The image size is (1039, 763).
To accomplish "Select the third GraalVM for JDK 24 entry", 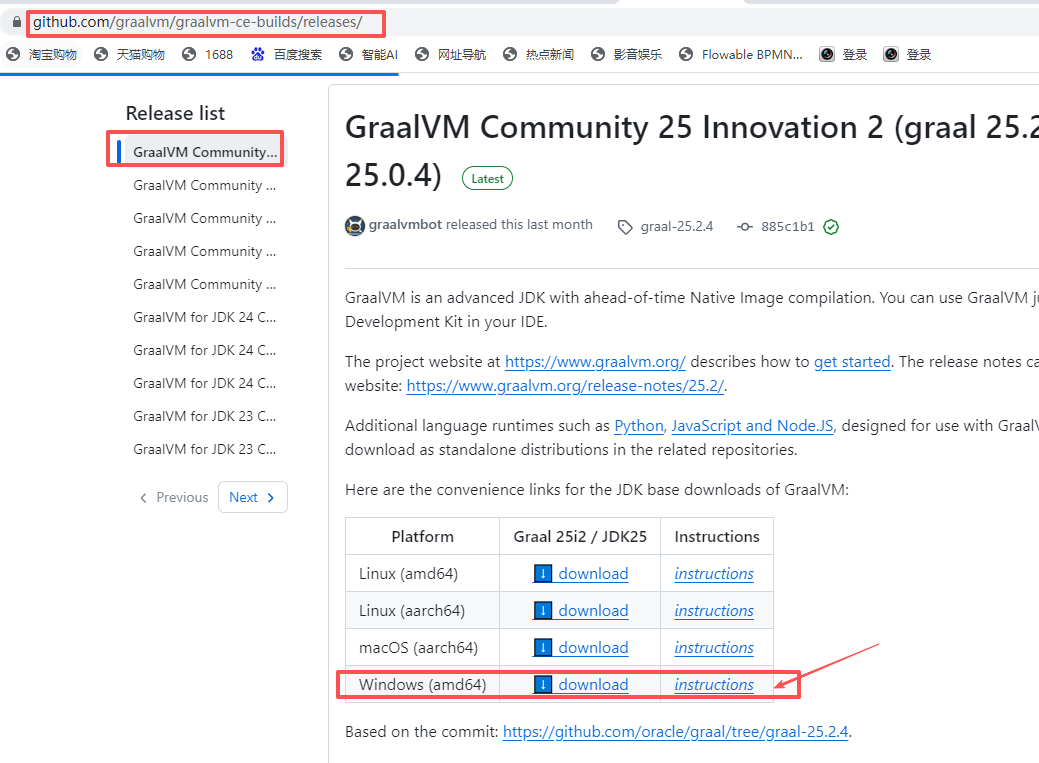I will pyautogui.click(x=204, y=383).
